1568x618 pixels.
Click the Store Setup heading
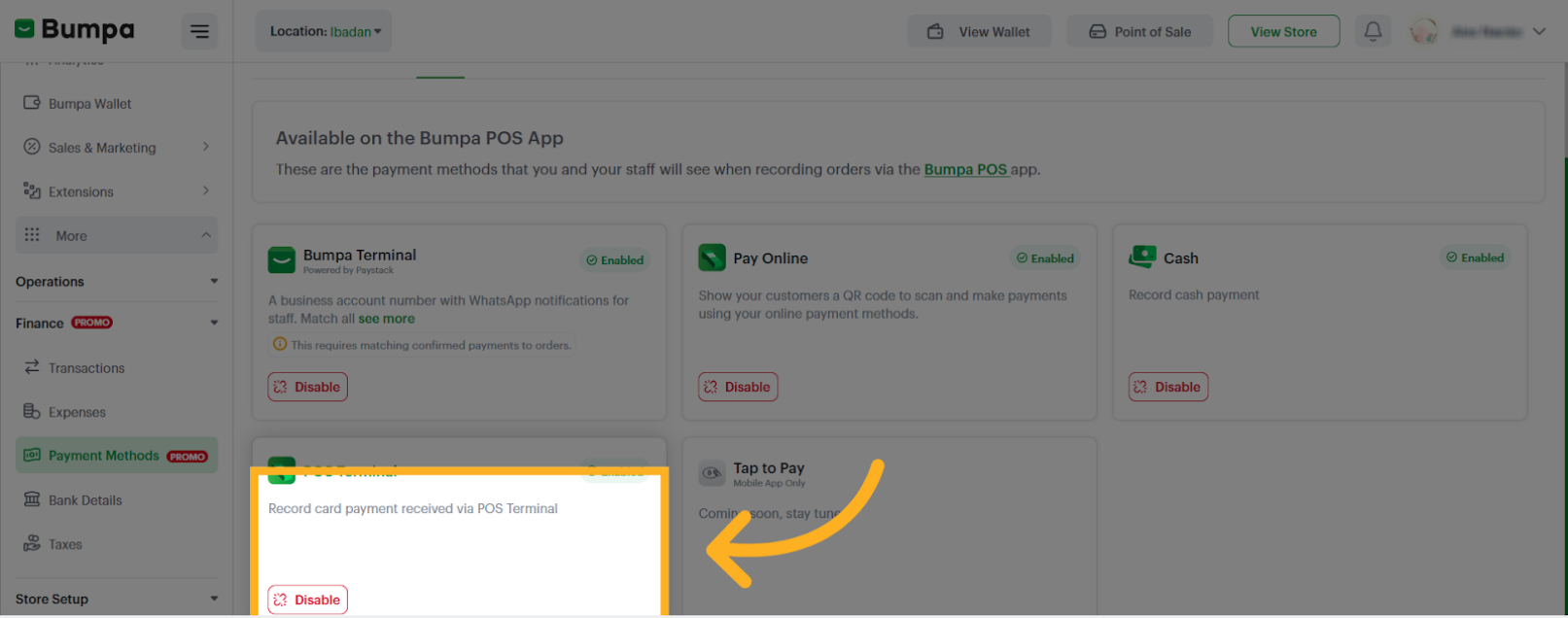pyautogui.click(x=52, y=599)
